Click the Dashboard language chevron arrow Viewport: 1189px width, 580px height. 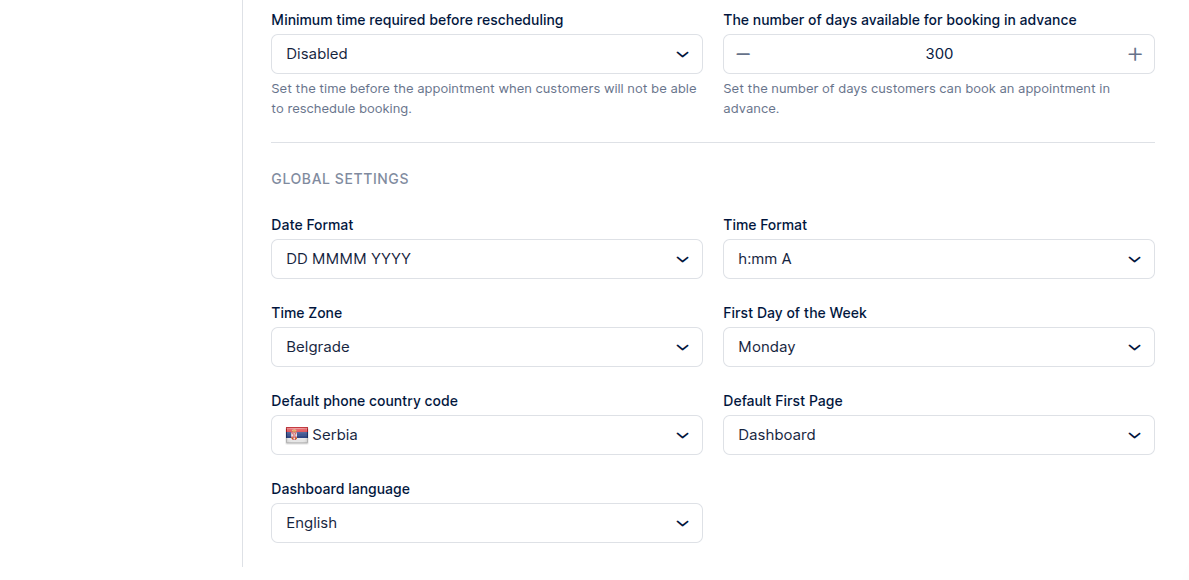tap(682, 523)
